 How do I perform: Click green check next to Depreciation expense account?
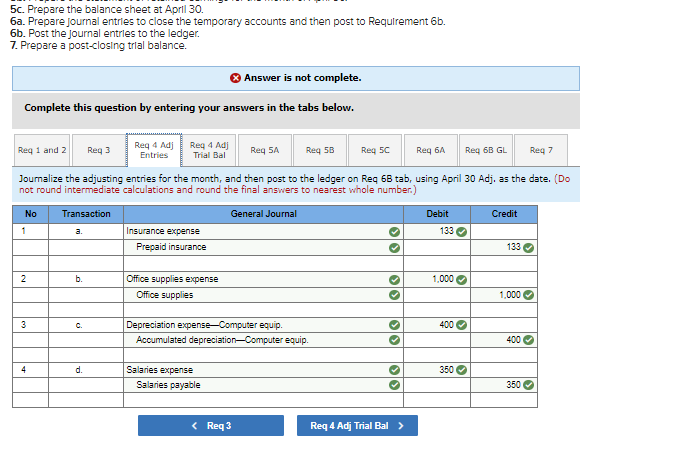(394, 325)
